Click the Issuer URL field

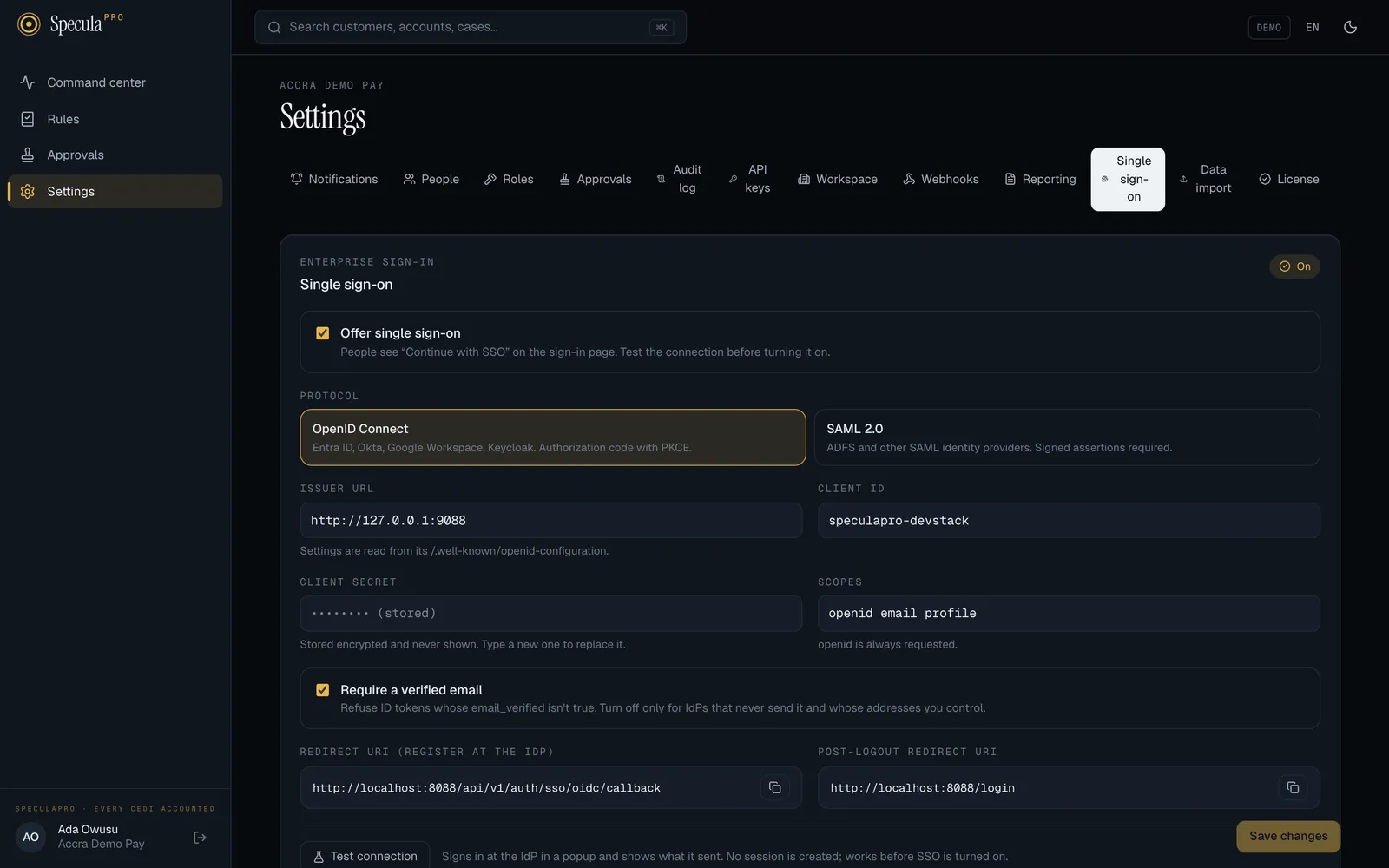(551, 521)
